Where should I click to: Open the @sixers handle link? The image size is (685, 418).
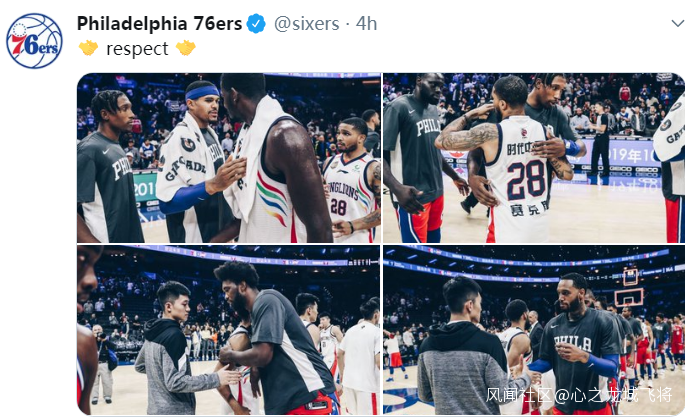[x=307, y=24]
